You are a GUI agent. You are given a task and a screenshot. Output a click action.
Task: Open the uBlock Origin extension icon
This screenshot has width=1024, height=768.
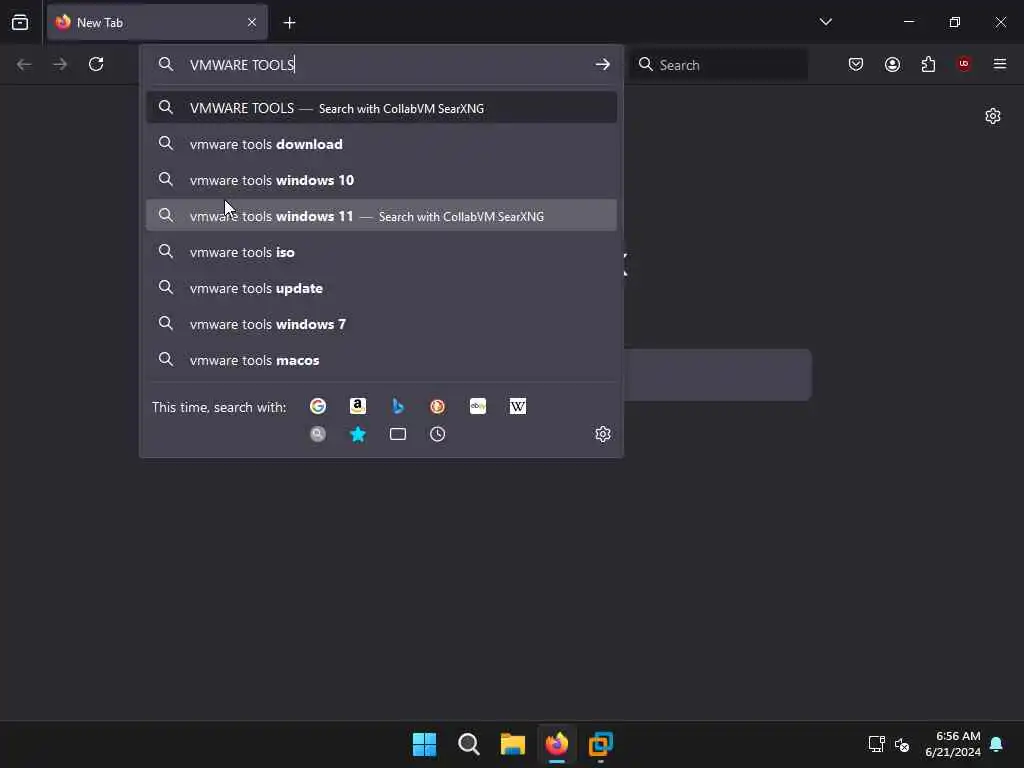[964, 64]
